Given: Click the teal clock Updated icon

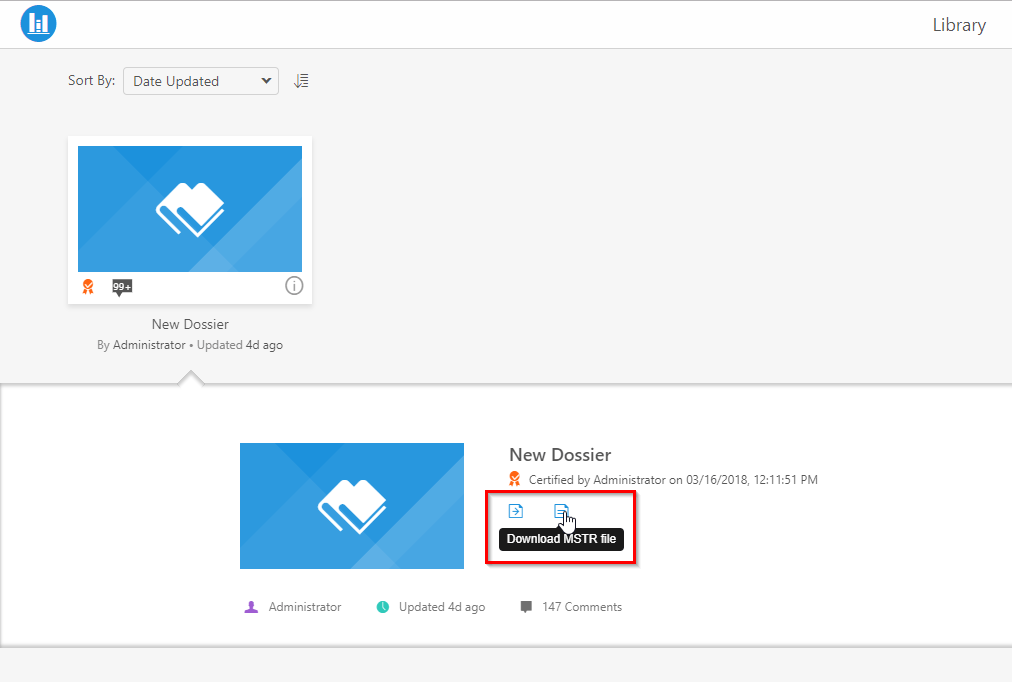Looking at the screenshot, I should coord(382,607).
